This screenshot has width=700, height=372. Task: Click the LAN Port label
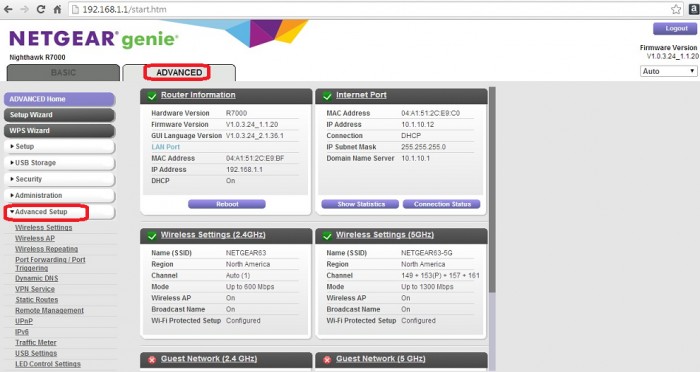coord(166,147)
